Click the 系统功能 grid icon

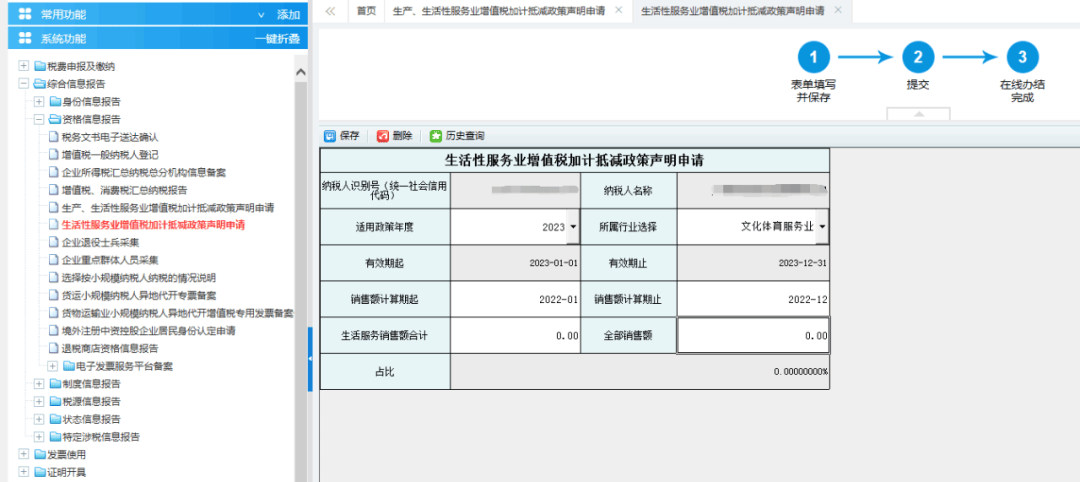25,38
